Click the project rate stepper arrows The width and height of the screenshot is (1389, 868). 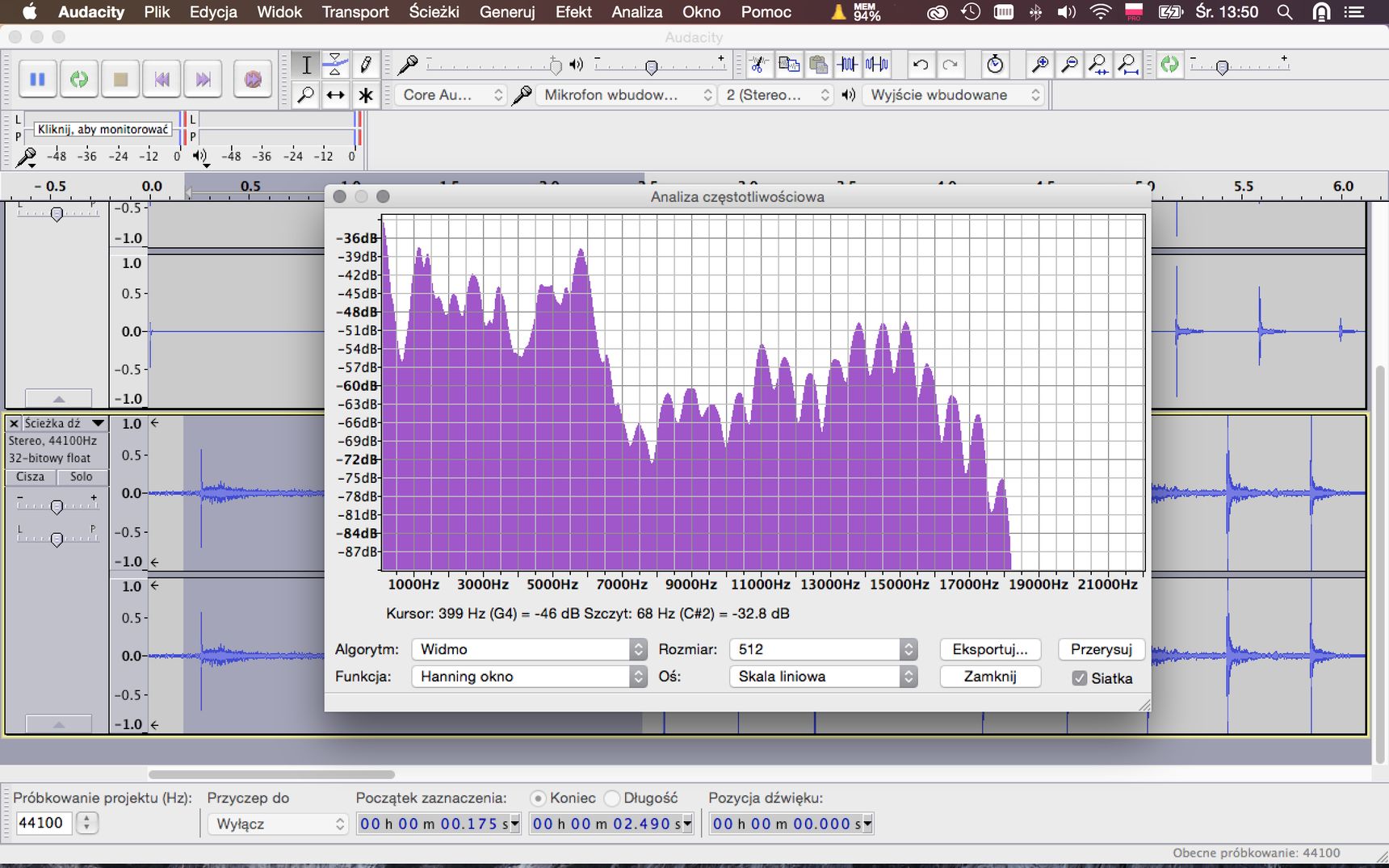pyautogui.click(x=86, y=824)
